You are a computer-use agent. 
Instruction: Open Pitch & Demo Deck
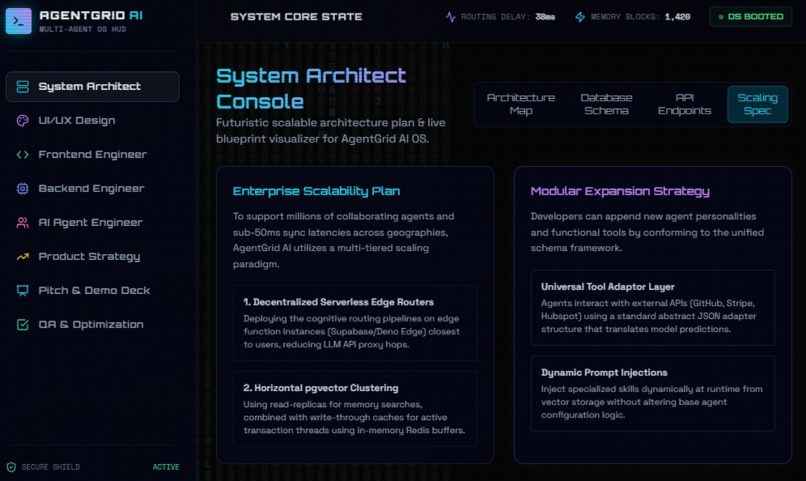(93, 290)
